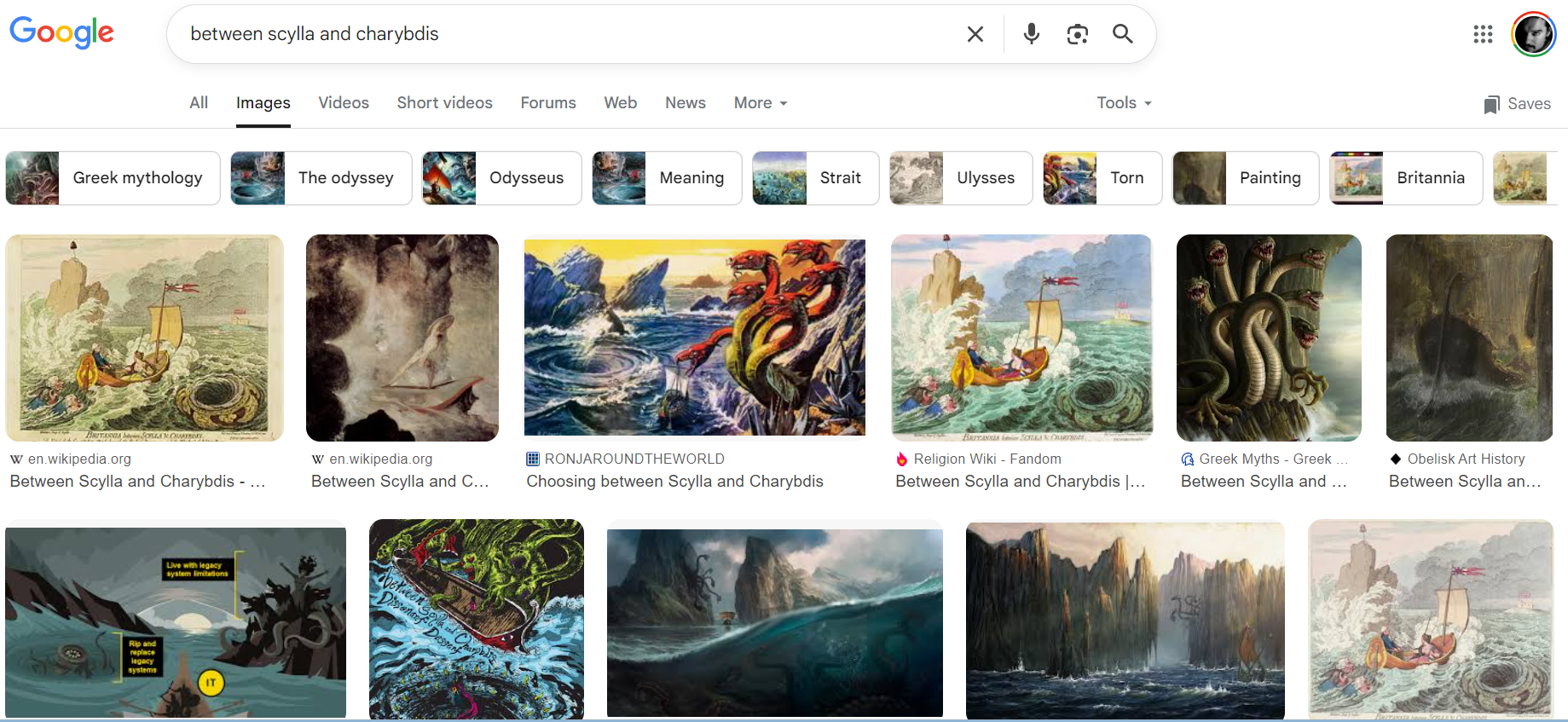
Task: Click inside the search input field
Action: coord(563,34)
